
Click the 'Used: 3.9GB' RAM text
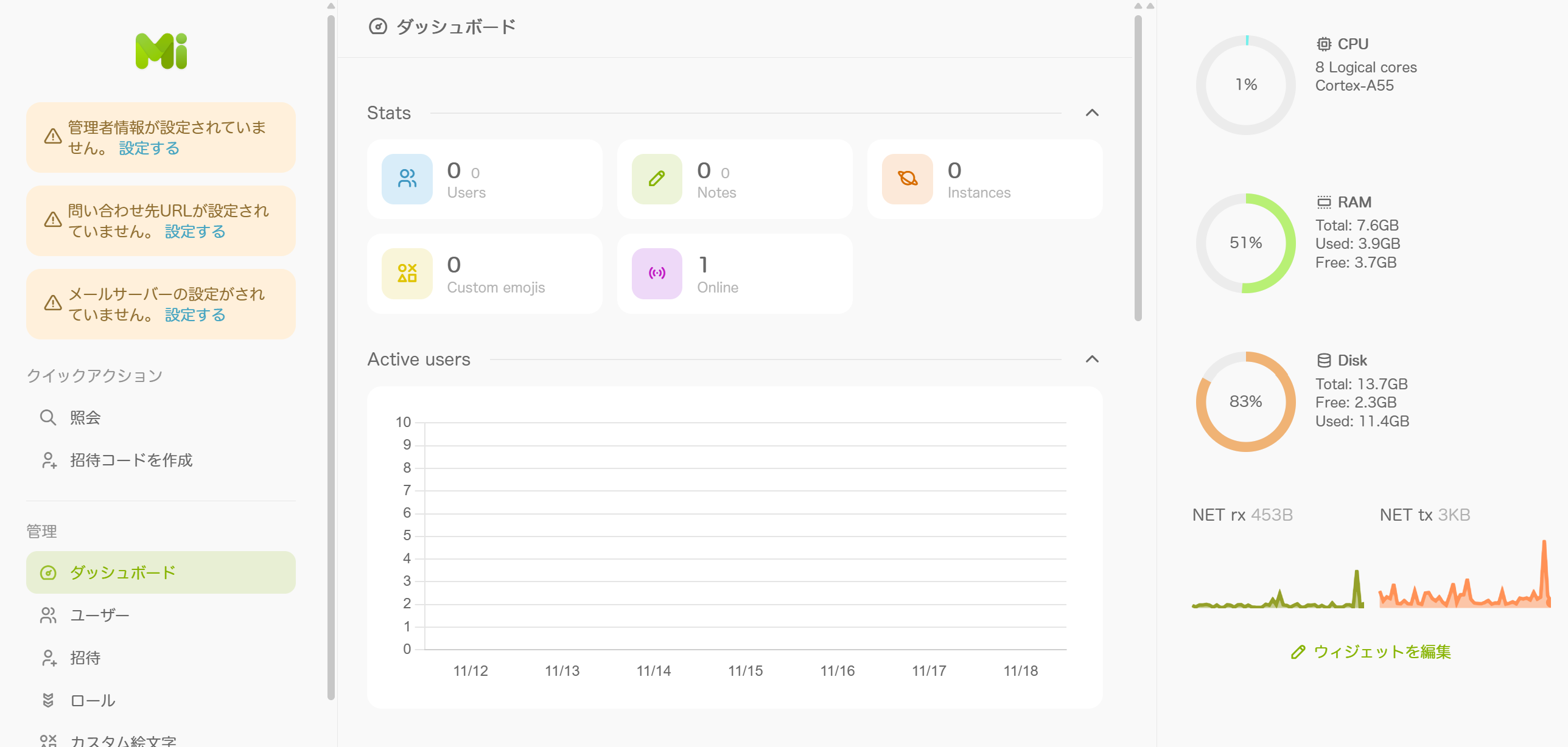(1358, 244)
